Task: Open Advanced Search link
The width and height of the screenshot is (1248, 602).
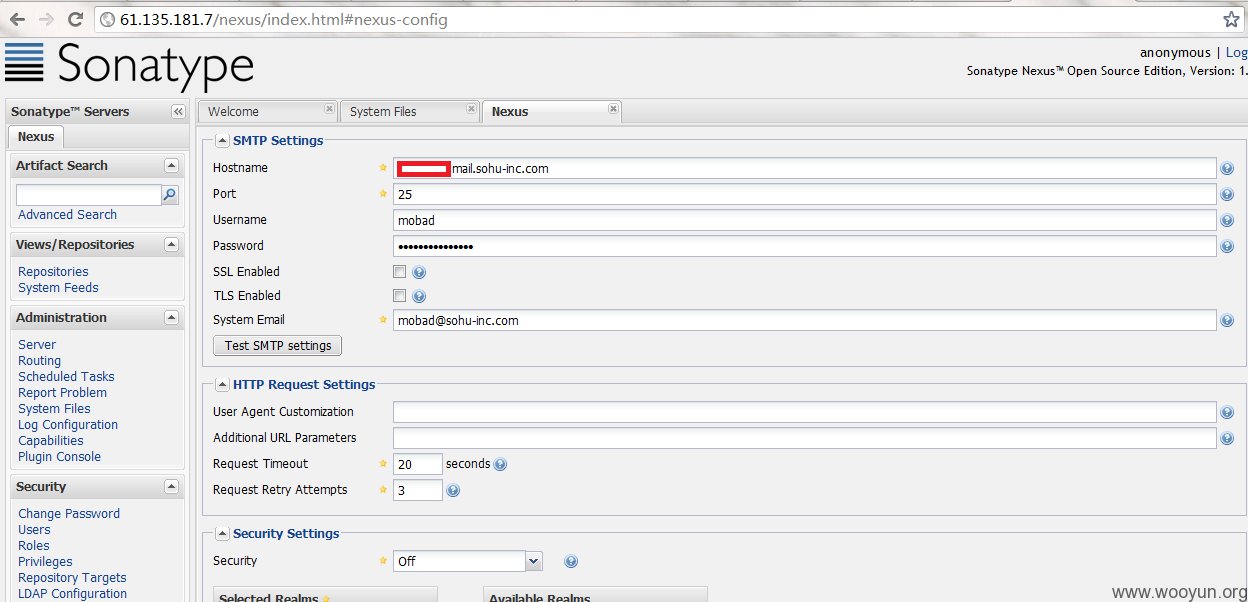Action: pyautogui.click(x=67, y=215)
